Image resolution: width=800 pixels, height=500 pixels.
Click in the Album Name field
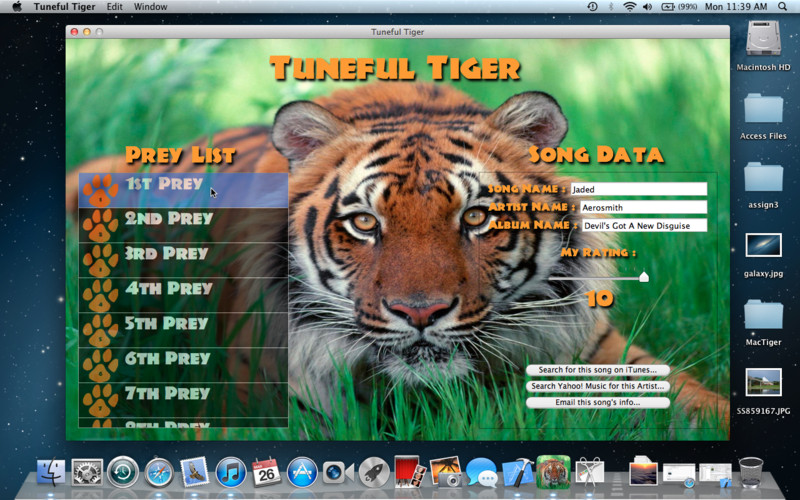click(x=644, y=226)
